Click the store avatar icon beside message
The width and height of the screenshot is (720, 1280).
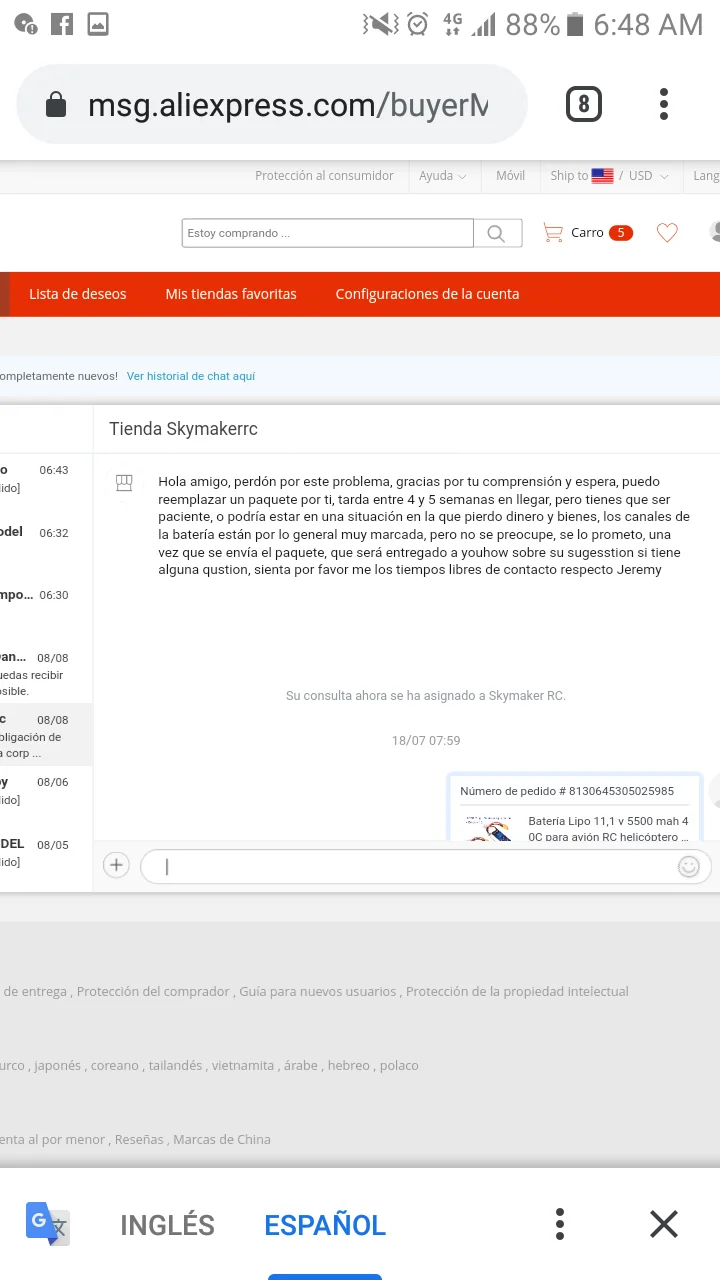(x=124, y=483)
